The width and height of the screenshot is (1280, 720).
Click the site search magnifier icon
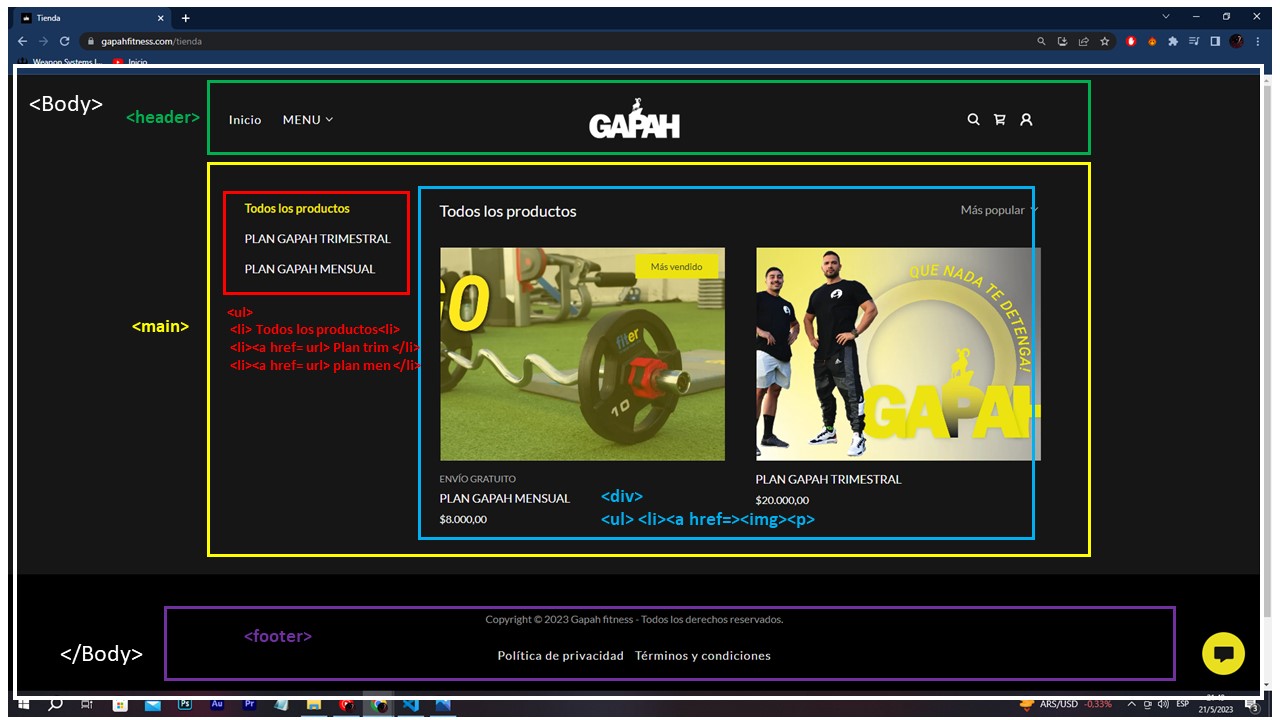click(x=973, y=119)
